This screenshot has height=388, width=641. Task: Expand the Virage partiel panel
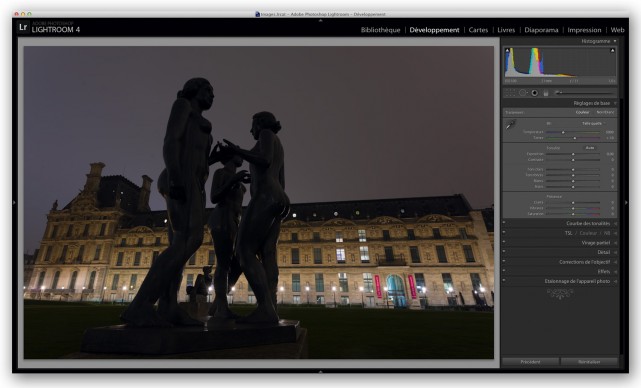[615, 242]
